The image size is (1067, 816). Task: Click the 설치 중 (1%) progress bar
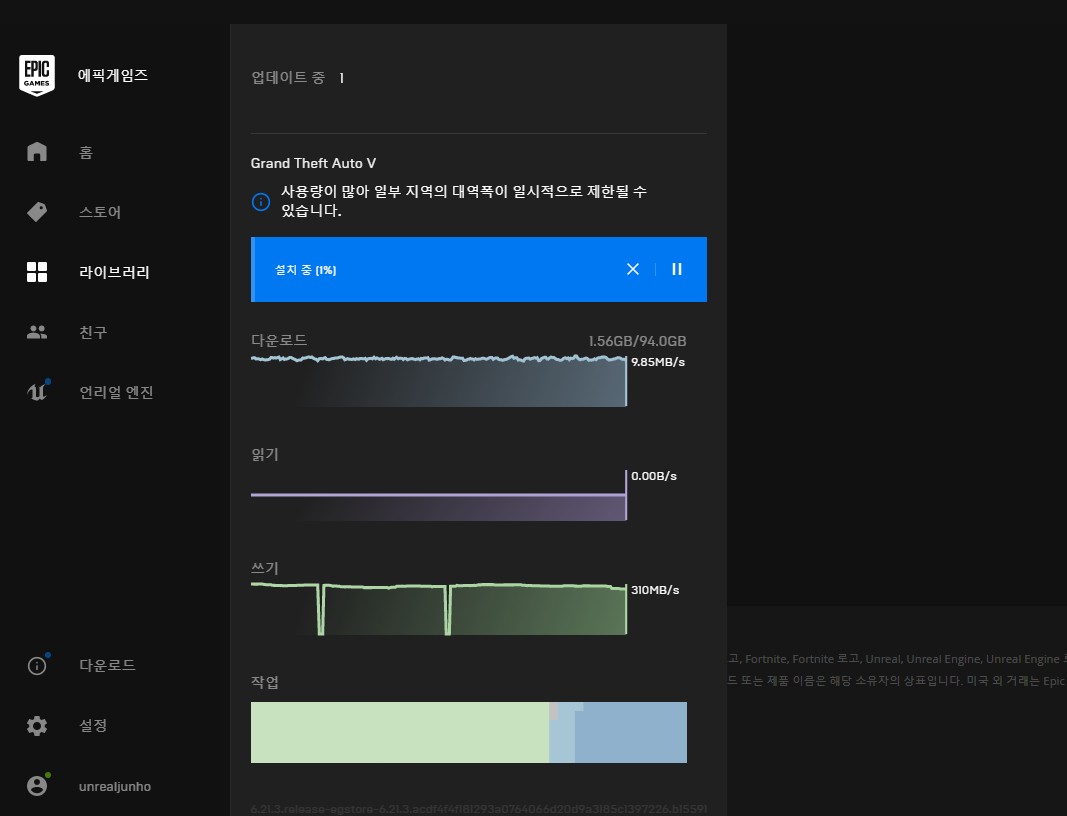[479, 270]
